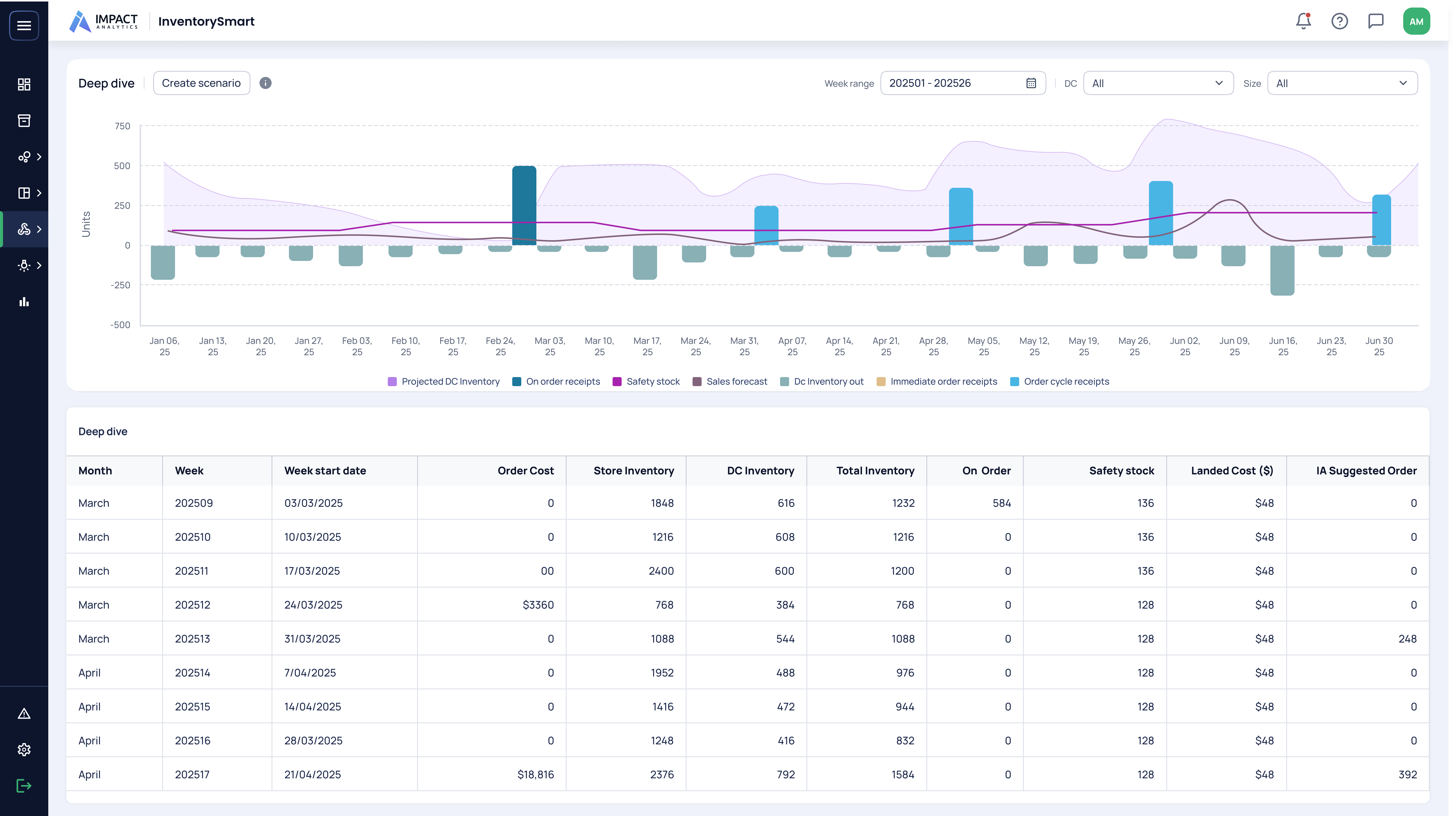
Task: Click the notifications bell icon
Action: click(1303, 21)
